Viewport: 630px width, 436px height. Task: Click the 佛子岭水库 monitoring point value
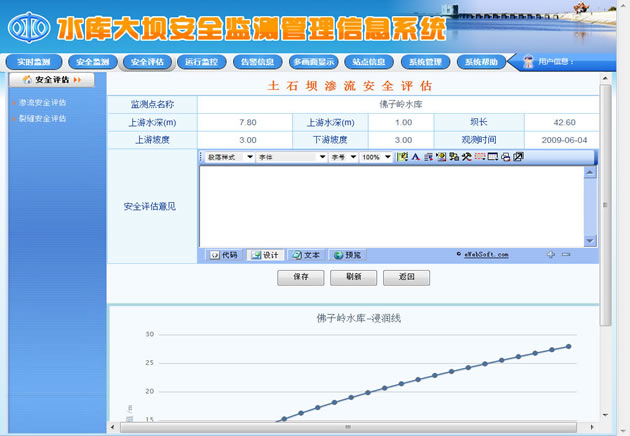(401, 104)
